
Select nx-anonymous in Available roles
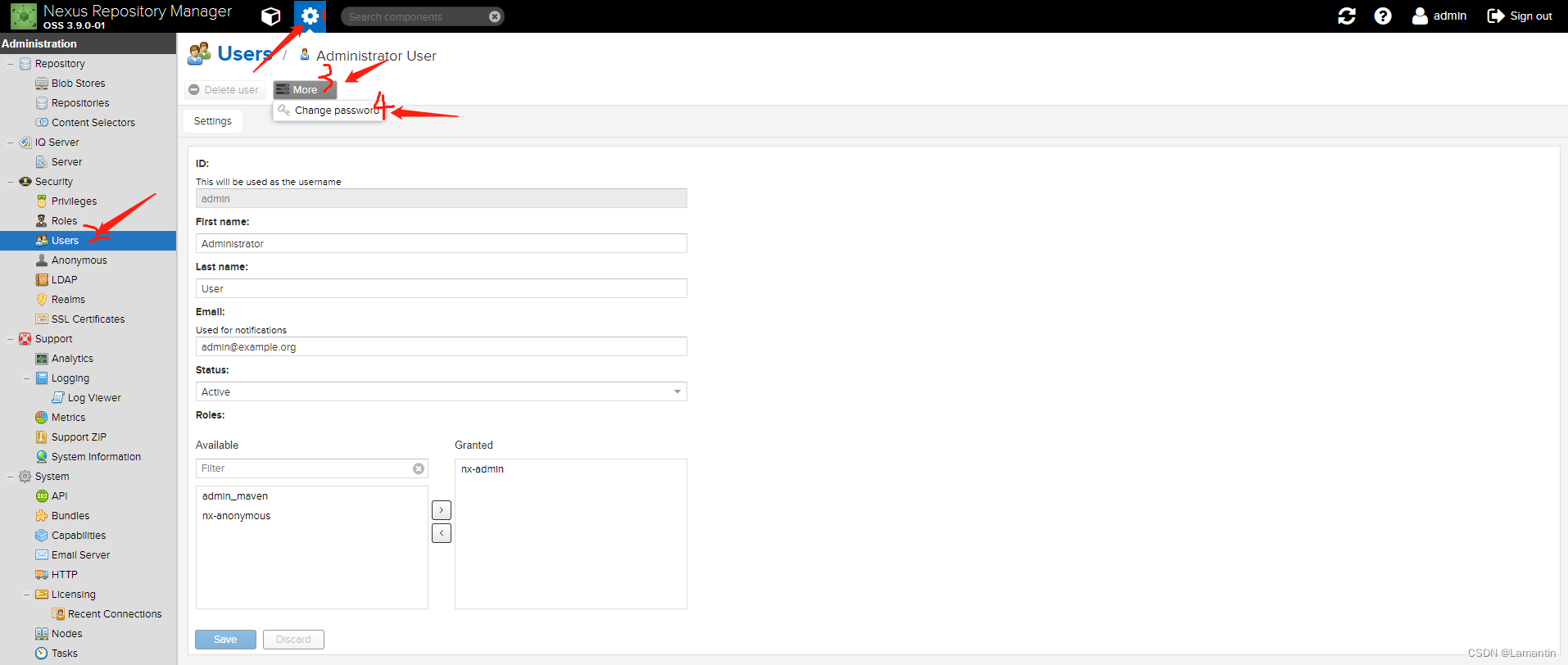[236, 516]
